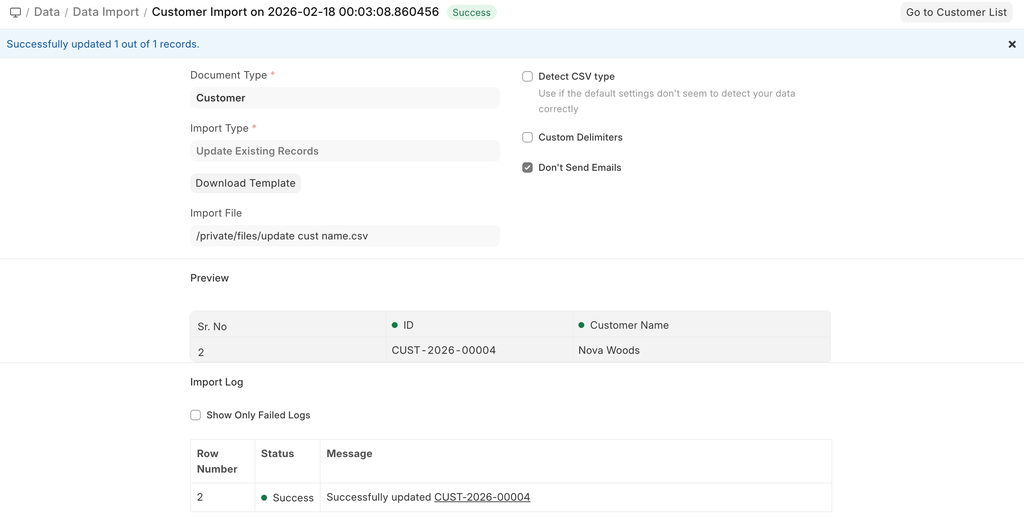Click the CUST-2026-00004 cell in preview table
The width and height of the screenshot is (1024, 525).
click(x=444, y=350)
